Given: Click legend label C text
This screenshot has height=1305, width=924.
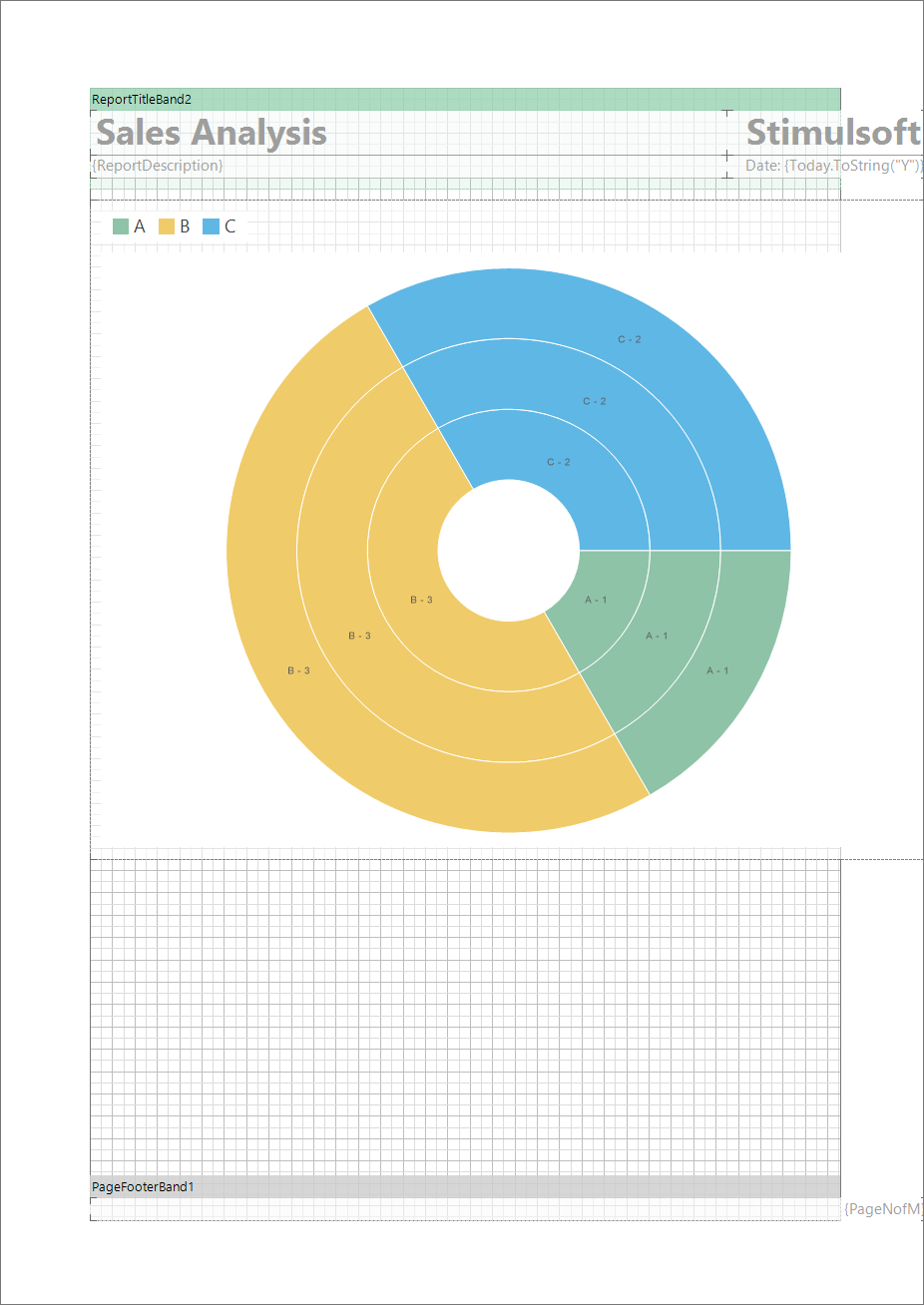Looking at the screenshot, I should 231,226.
